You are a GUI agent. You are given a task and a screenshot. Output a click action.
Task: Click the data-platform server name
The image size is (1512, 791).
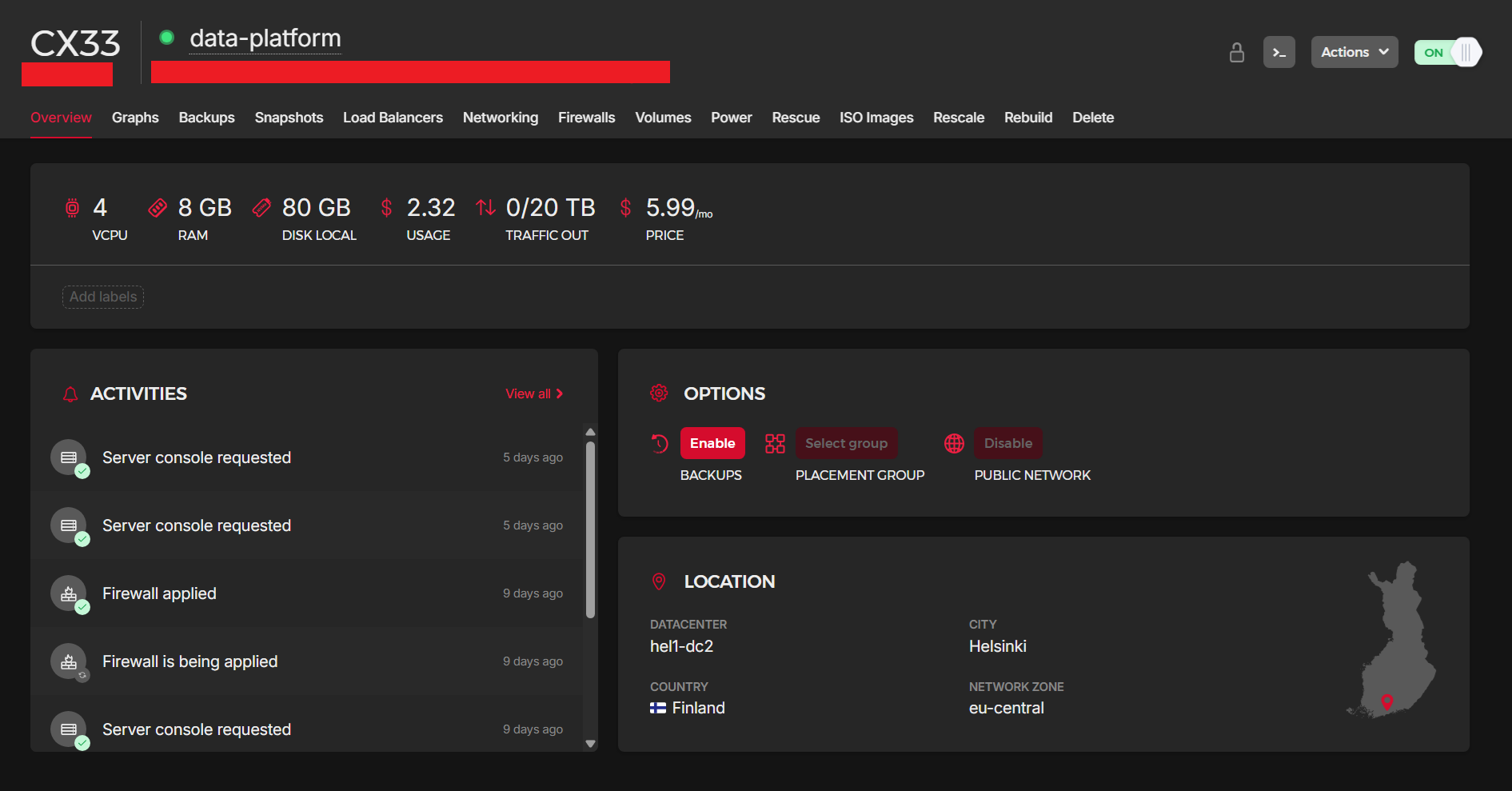pyautogui.click(x=265, y=38)
